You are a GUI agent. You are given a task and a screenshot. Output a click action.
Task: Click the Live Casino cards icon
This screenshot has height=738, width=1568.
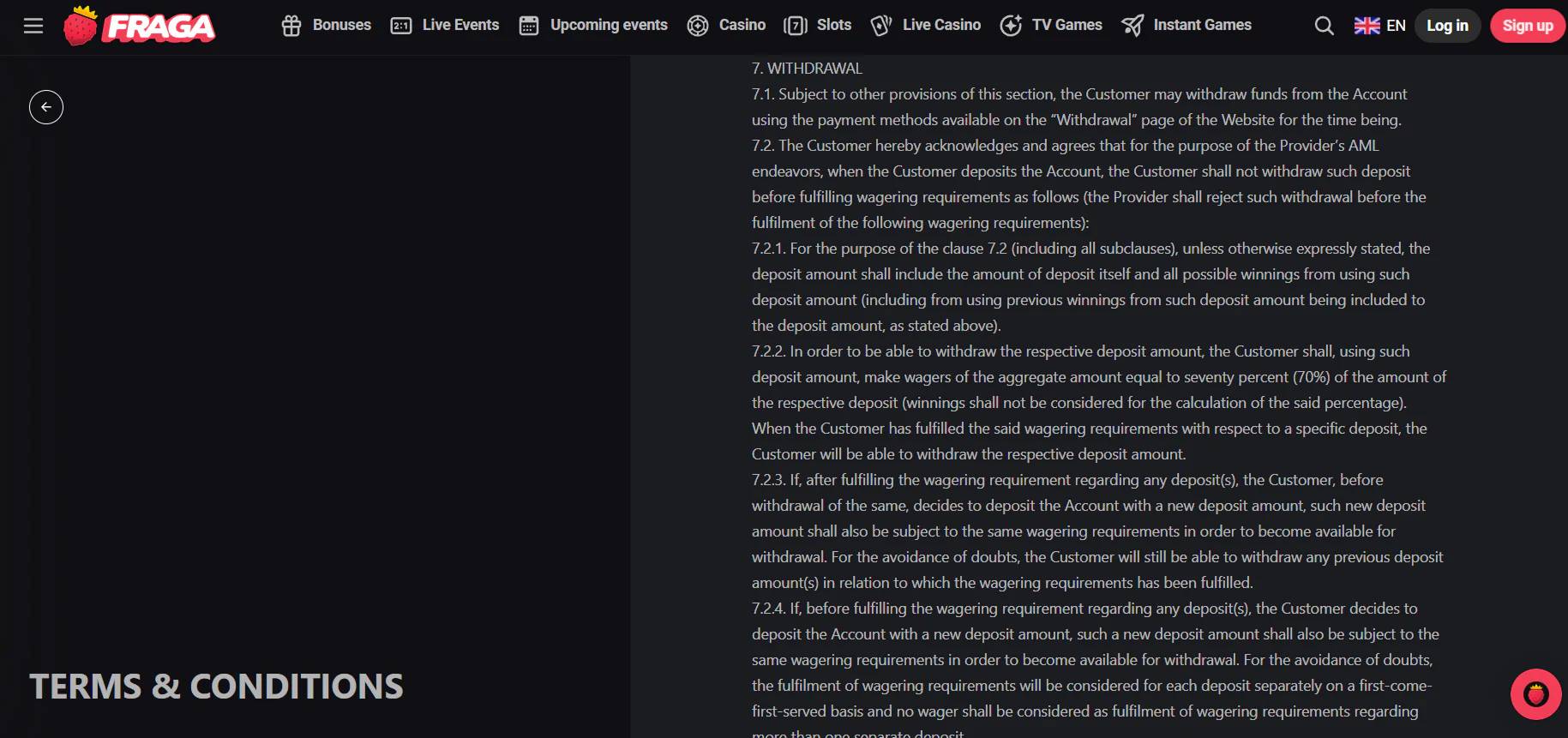pos(881,26)
